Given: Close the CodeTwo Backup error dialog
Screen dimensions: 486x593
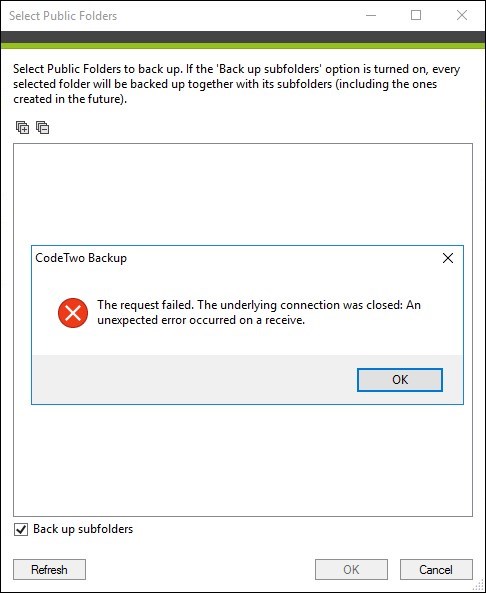Looking at the screenshot, I should tap(448, 258).
